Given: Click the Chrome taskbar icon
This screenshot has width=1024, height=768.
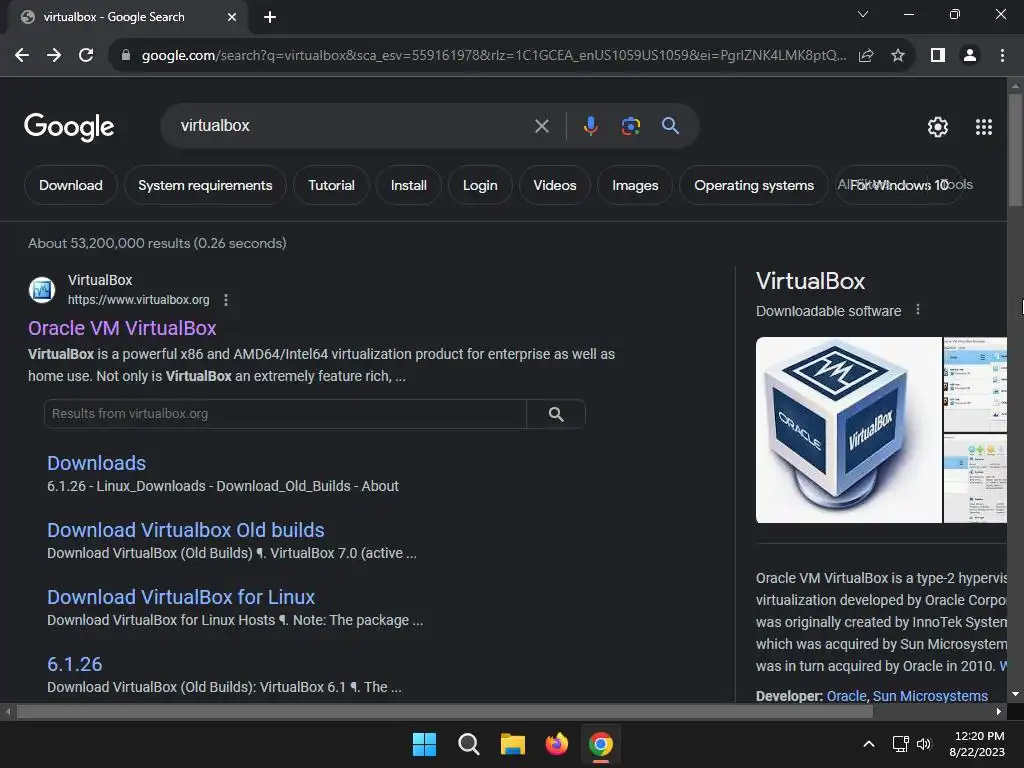Looking at the screenshot, I should click(x=601, y=744).
